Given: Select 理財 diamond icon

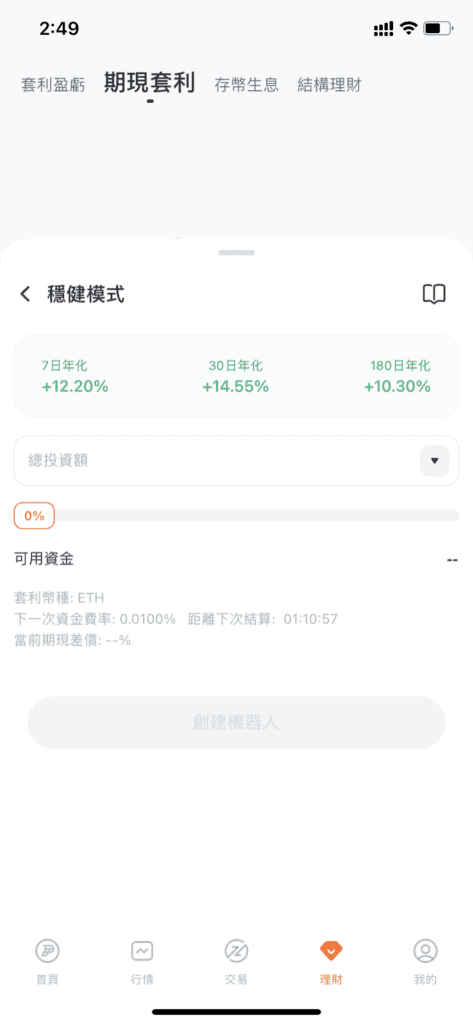Looking at the screenshot, I should [331, 951].
